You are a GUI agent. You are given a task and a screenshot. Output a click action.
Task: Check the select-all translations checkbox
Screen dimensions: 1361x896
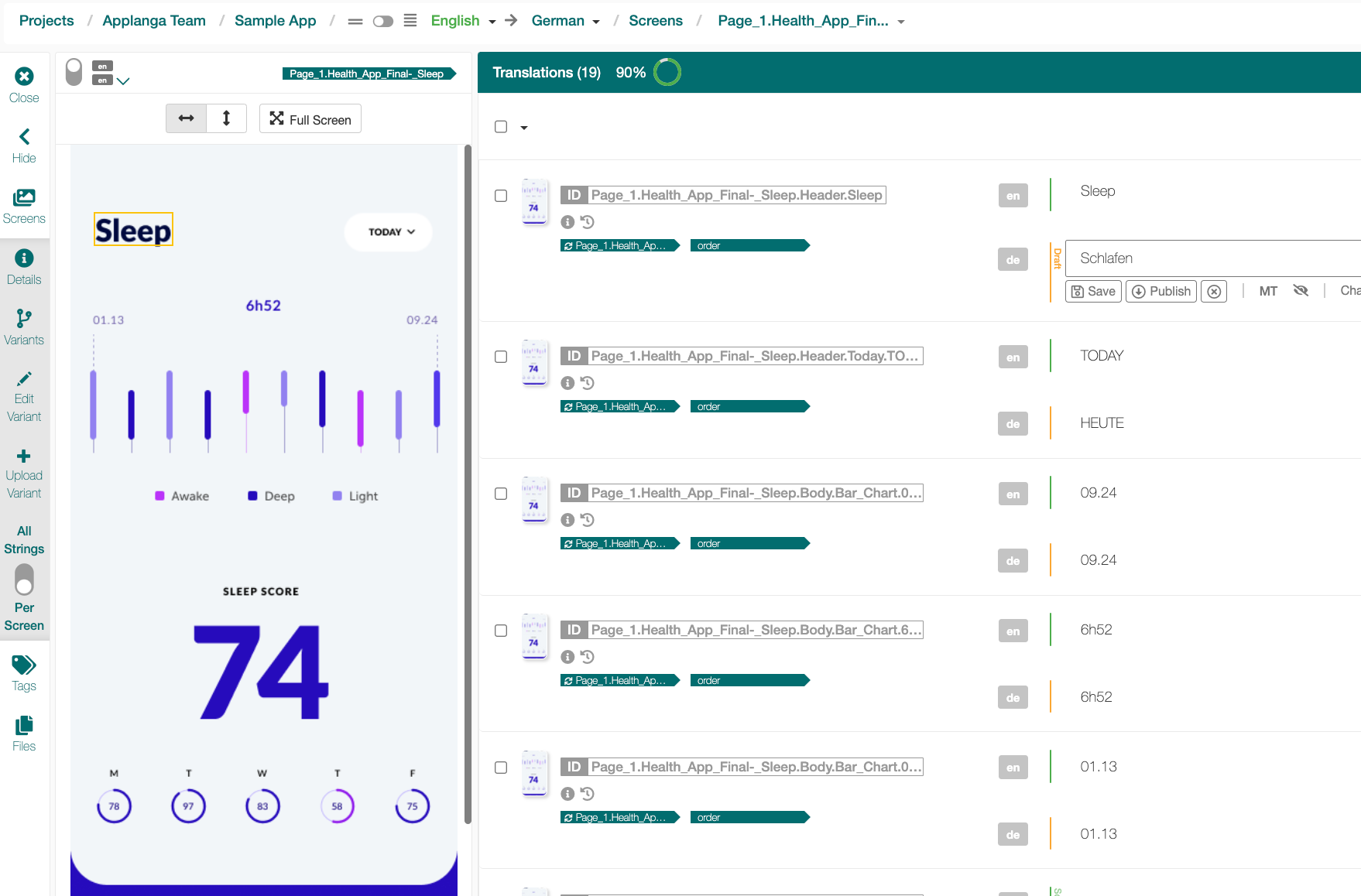(x=501, y=127)
